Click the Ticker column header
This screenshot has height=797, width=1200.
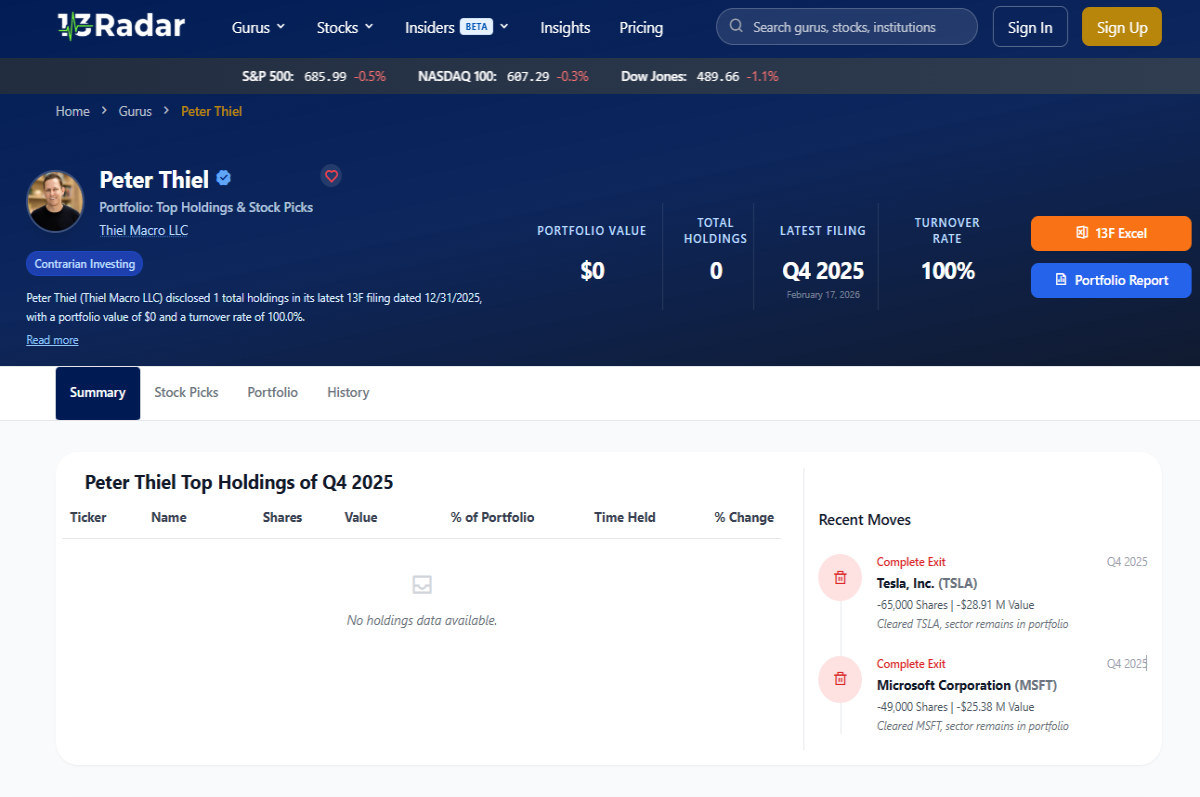[x=88, y=517]
